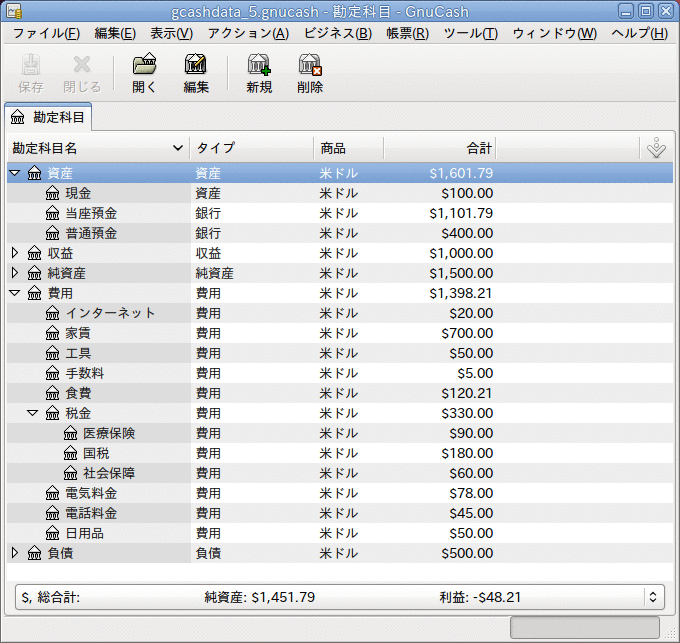Click the bank icon next to インターネット

52,313
